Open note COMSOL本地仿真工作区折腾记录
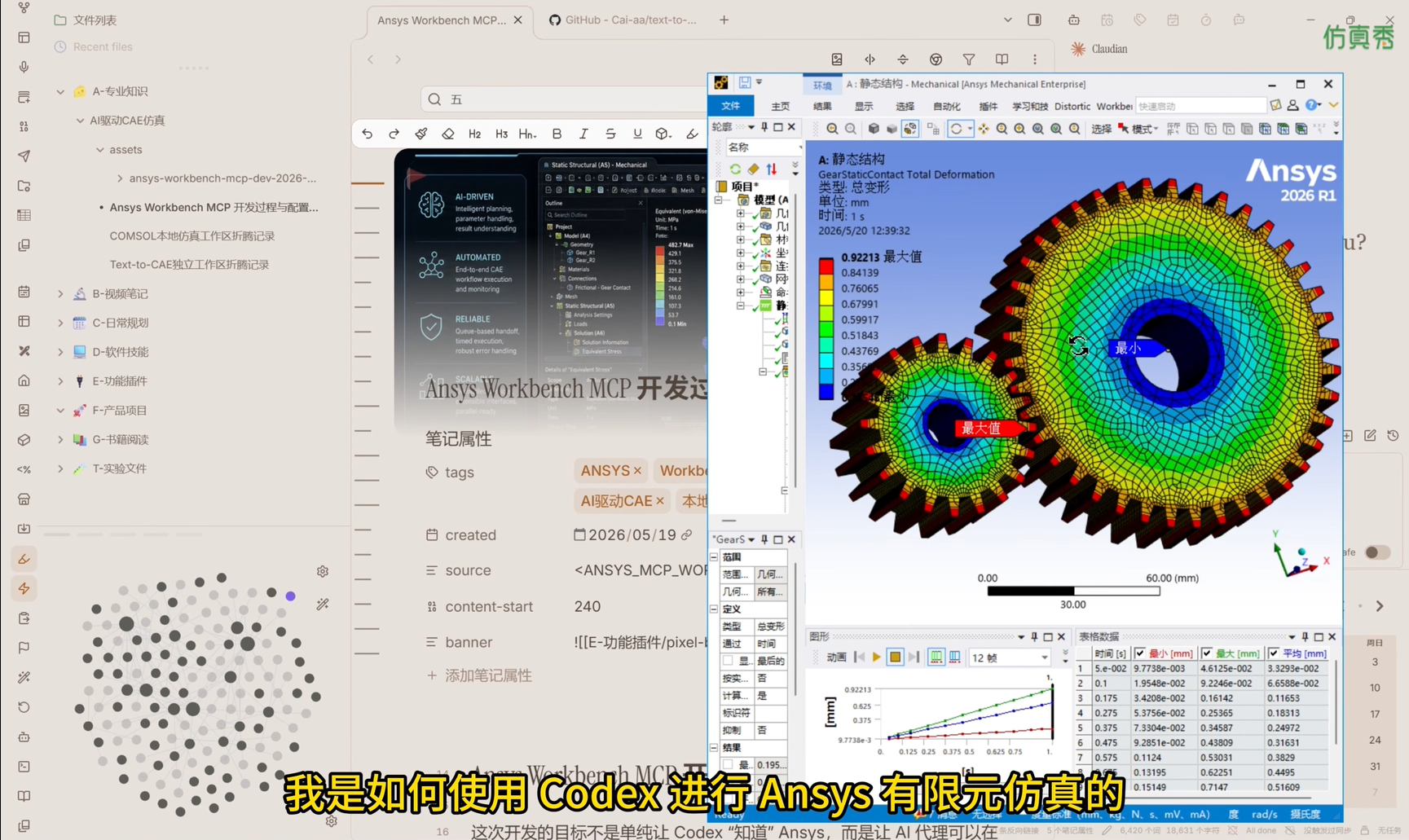1409x840 pixels. [x=192, y=236]
